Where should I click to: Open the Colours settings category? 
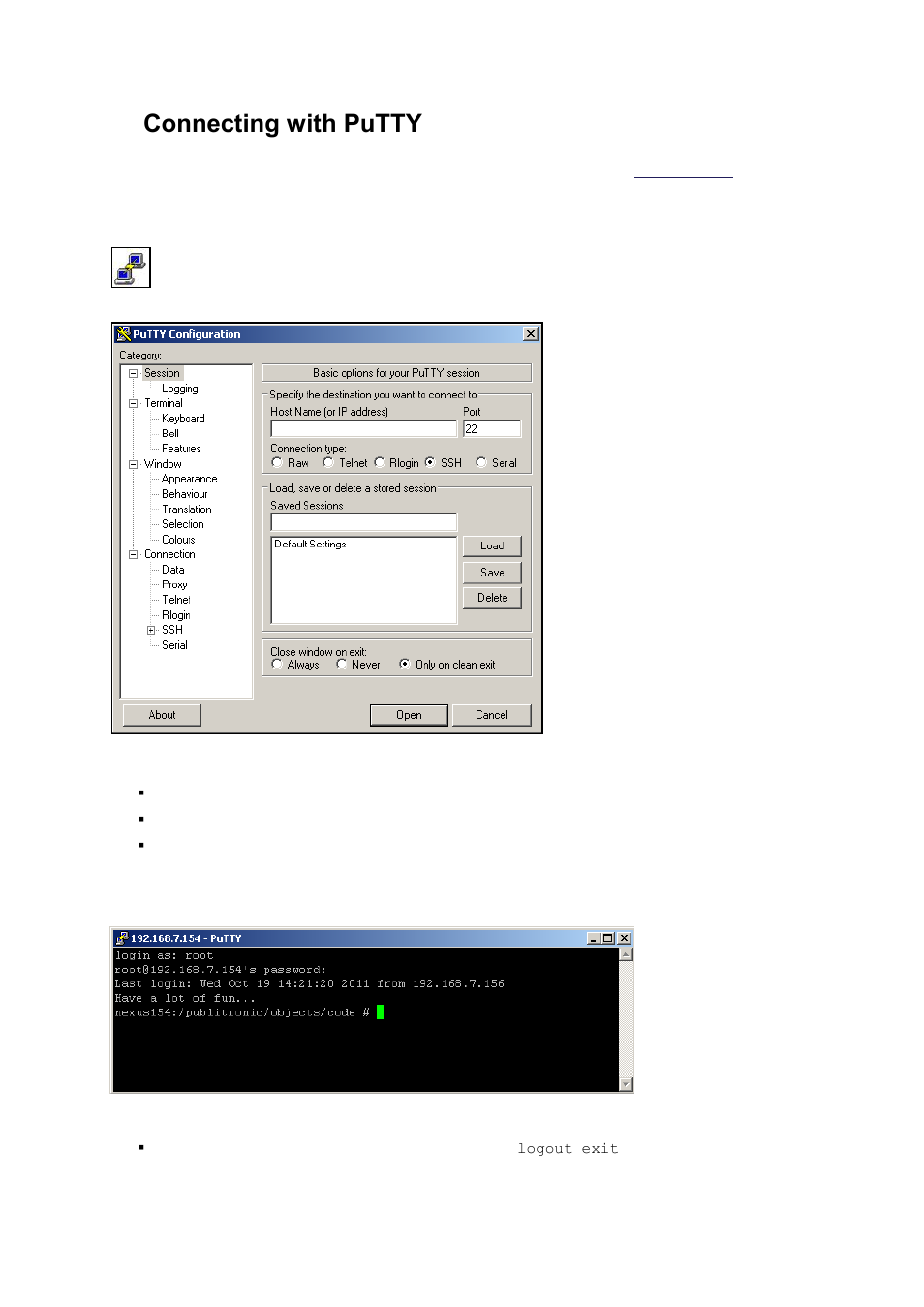click(178, 540)
